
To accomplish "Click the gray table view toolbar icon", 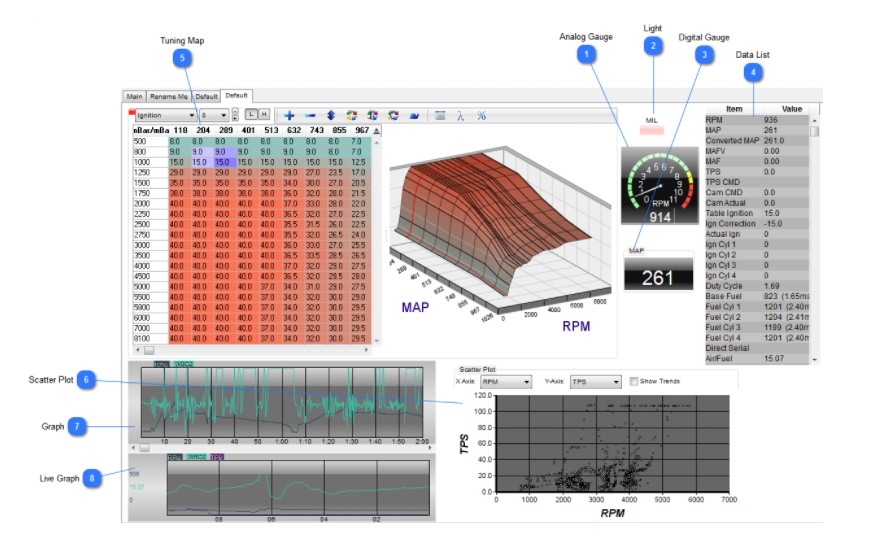I will coord(440,116).
